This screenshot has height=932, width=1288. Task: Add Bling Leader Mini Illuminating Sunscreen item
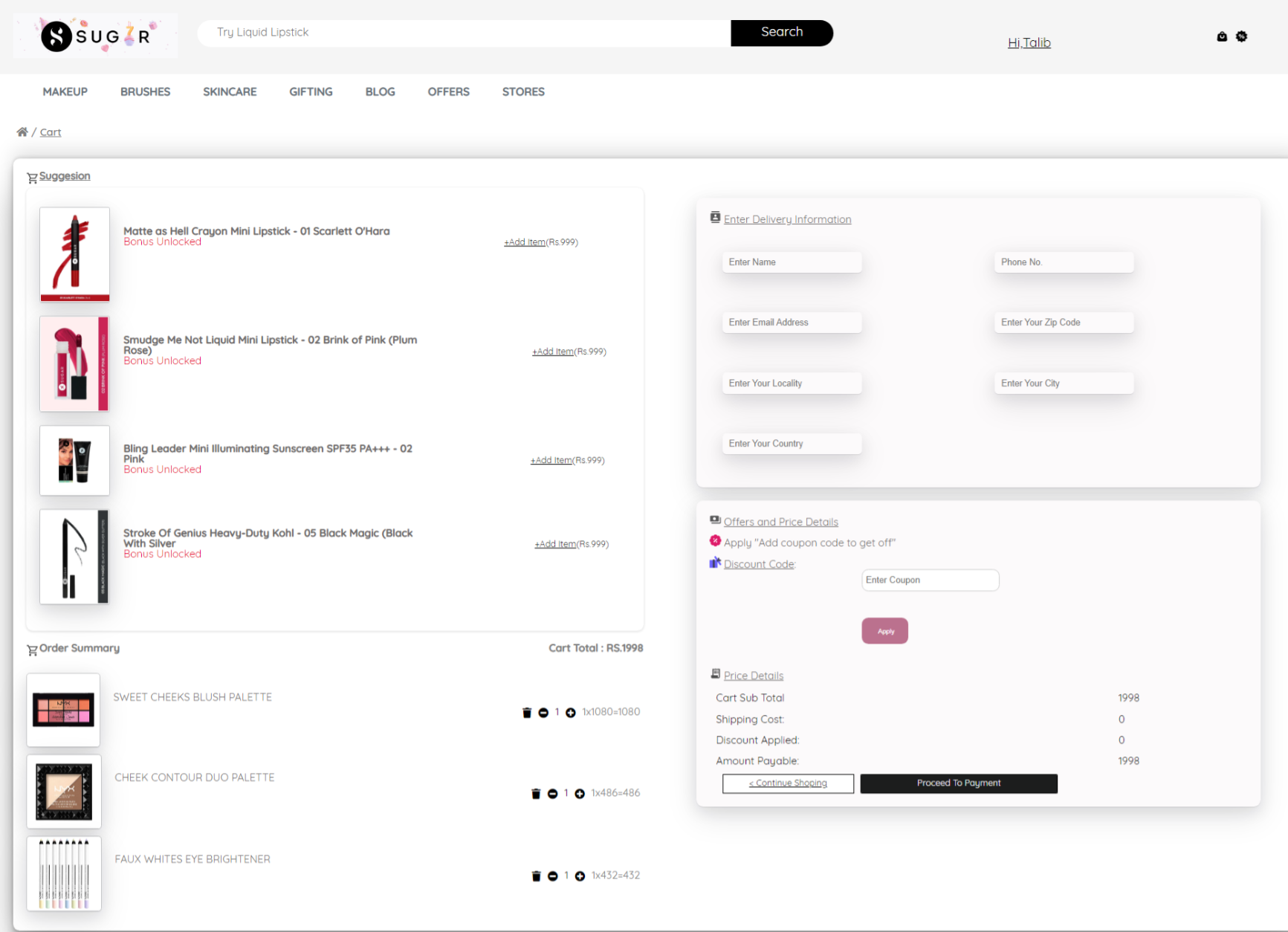pos(551,461)
